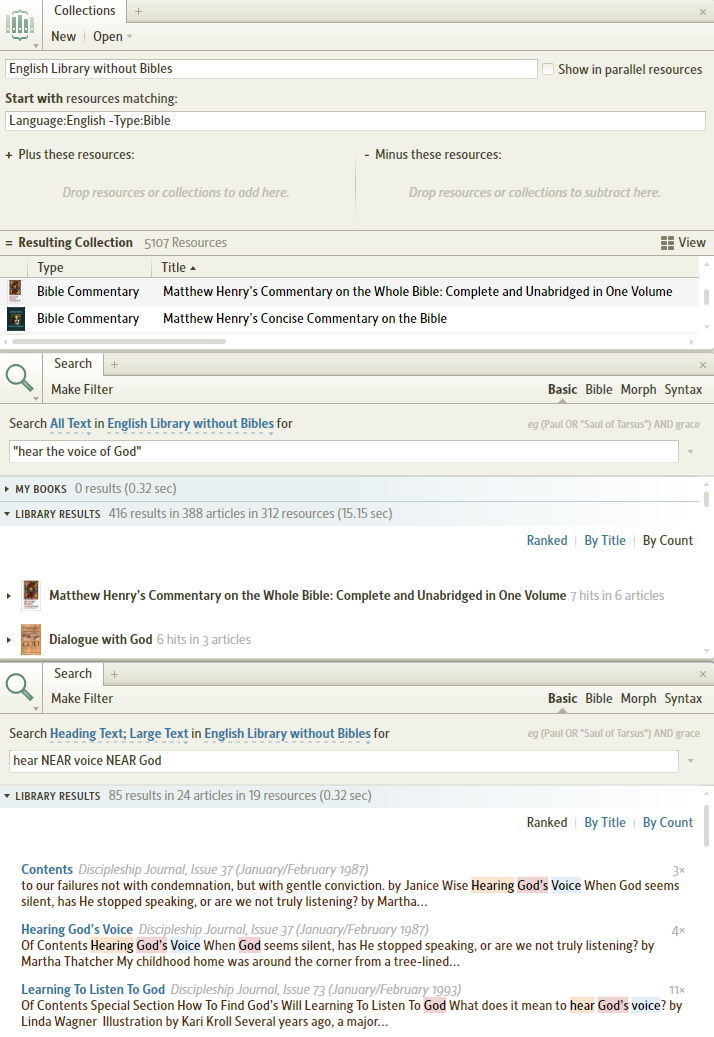
Task: Switch to Syntax search in the first Search panel
Action: (683, 390)
